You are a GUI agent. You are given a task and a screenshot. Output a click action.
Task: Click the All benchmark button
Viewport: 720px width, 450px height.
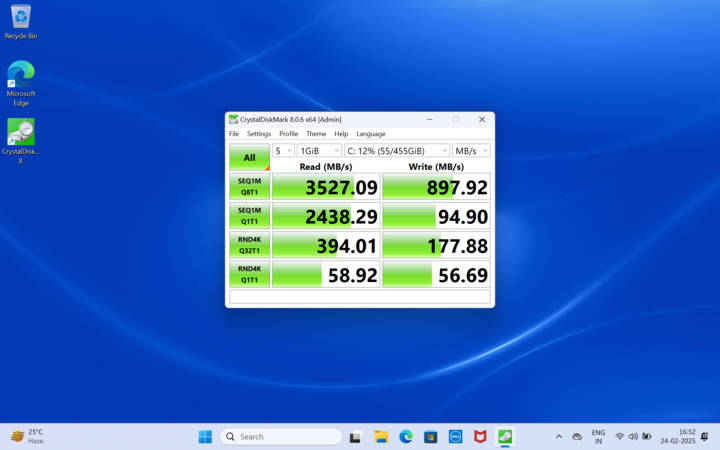click(x=249, y=158)
